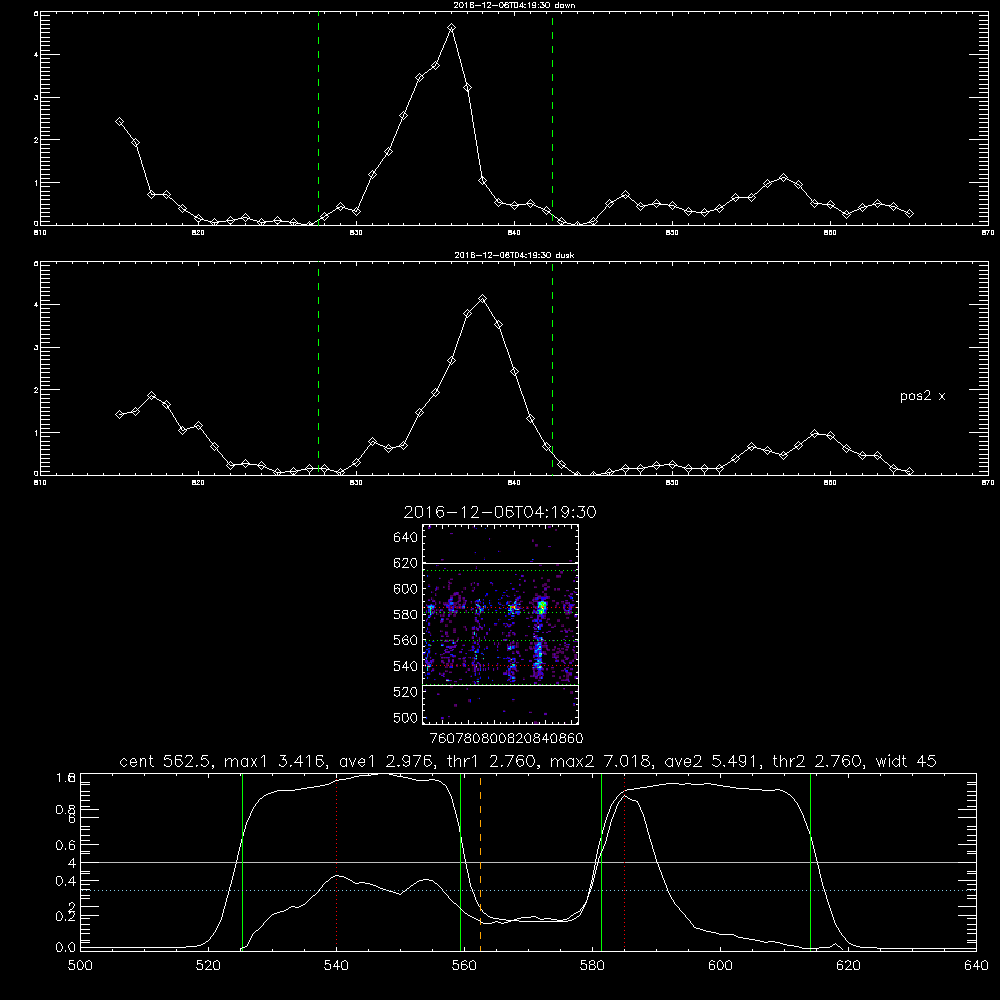
Task: Click the large timestamp title above the heatmap
Action: [500, 512]
